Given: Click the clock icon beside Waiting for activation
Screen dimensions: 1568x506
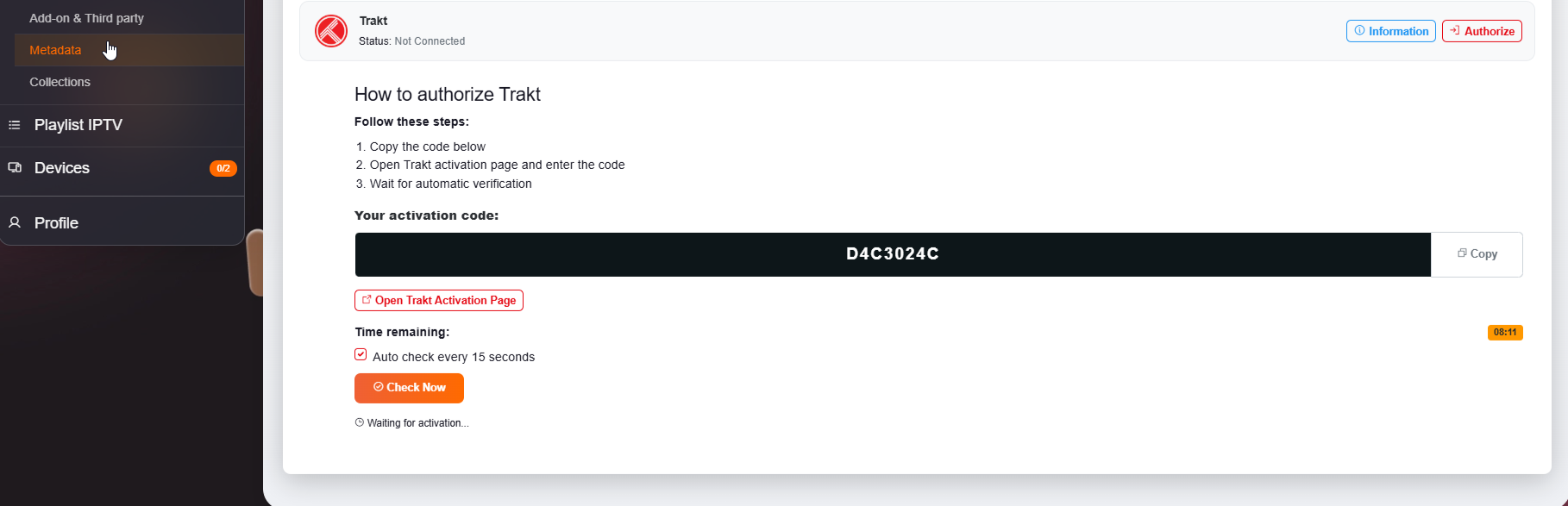Looking at the screenshot, I should click(x=360, y=422).
